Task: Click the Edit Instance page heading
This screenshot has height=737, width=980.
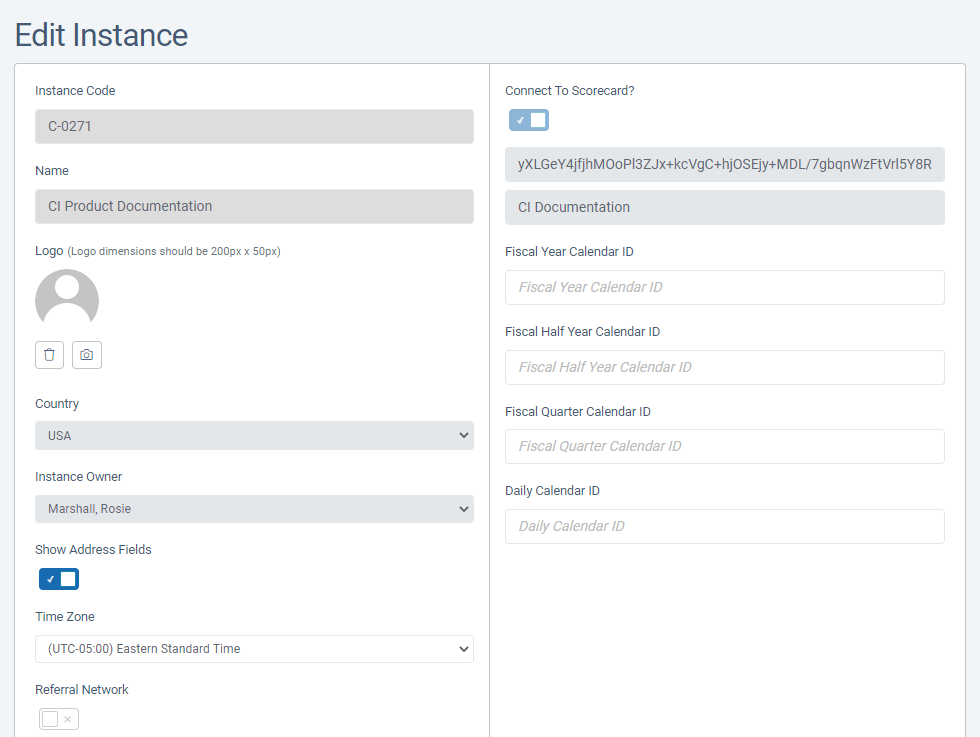Action: click(101, 35)
